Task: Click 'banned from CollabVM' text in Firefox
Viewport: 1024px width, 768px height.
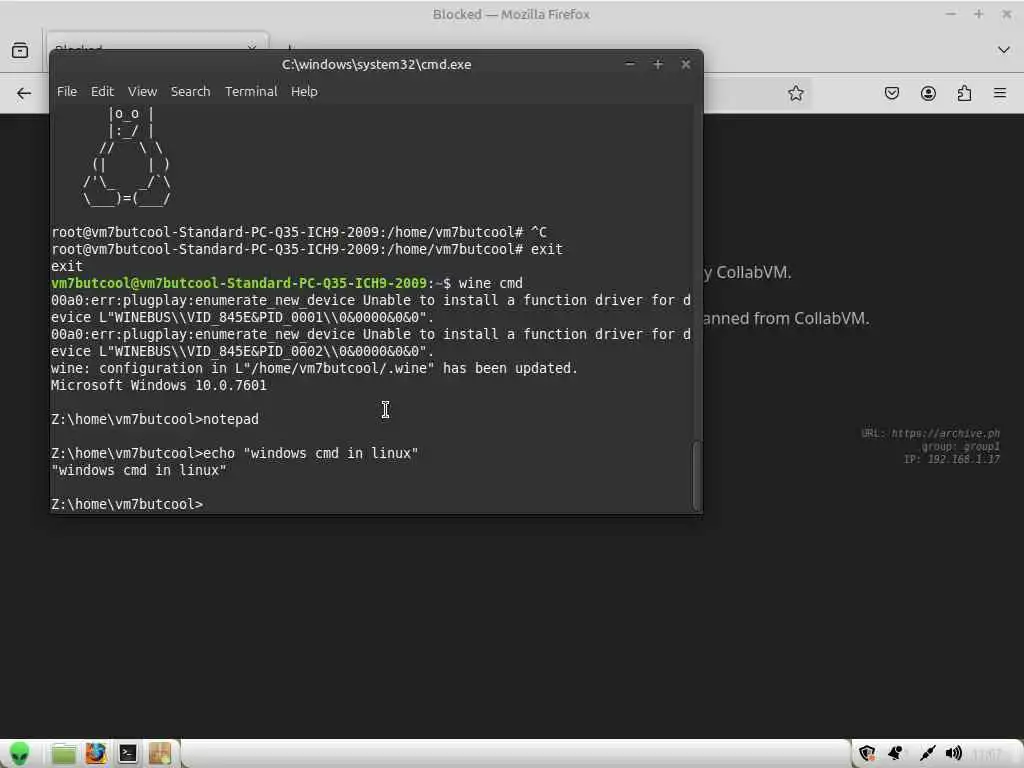Action: click(x=786, y=319)
